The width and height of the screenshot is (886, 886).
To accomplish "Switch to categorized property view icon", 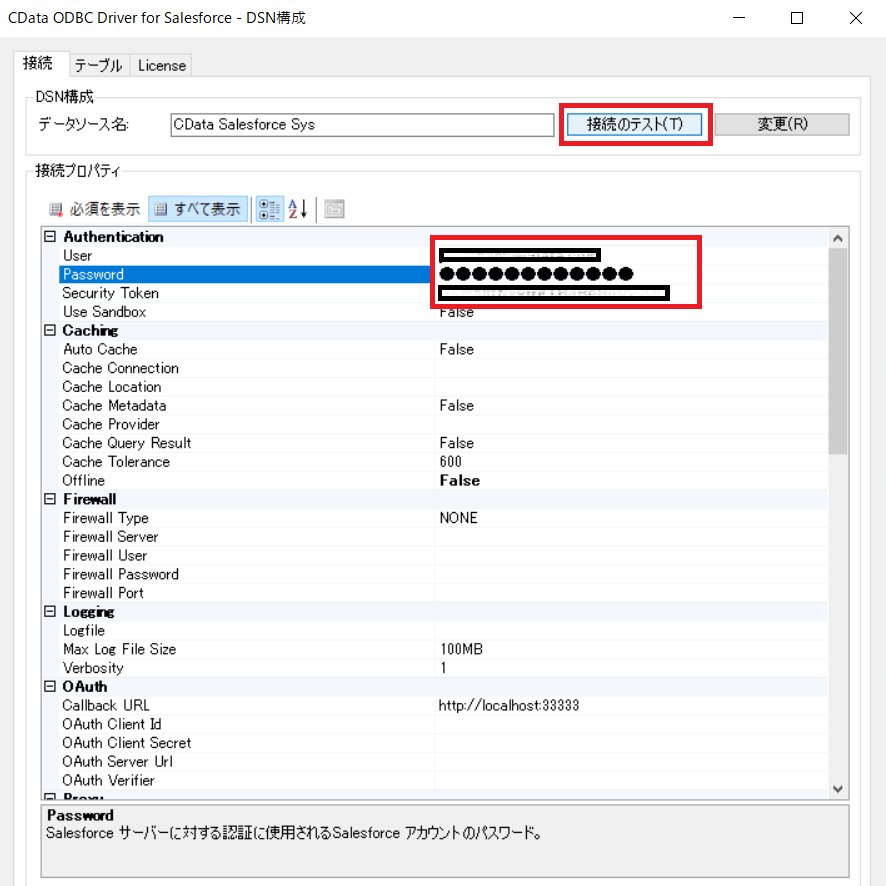I will 269,208.
